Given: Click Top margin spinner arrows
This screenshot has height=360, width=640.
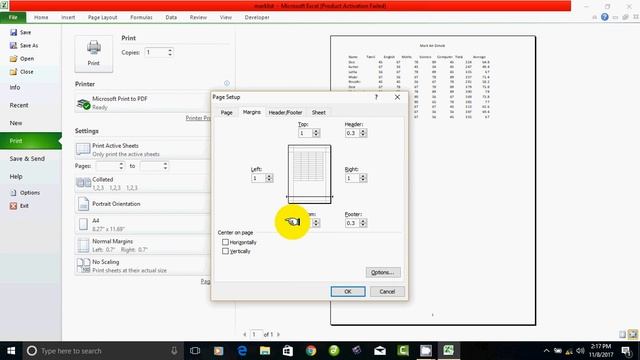Looking at the screenshot, I should coord(316,133).
